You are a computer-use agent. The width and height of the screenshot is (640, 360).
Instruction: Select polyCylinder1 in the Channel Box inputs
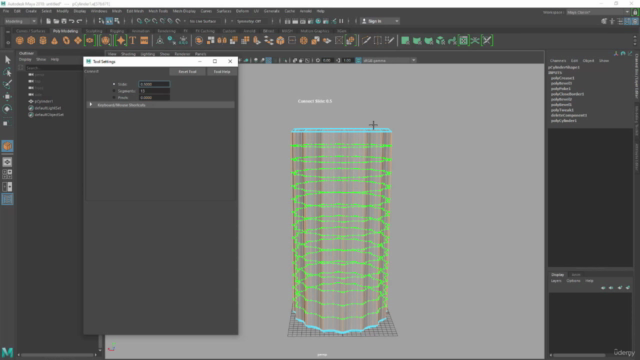[564, 120]
